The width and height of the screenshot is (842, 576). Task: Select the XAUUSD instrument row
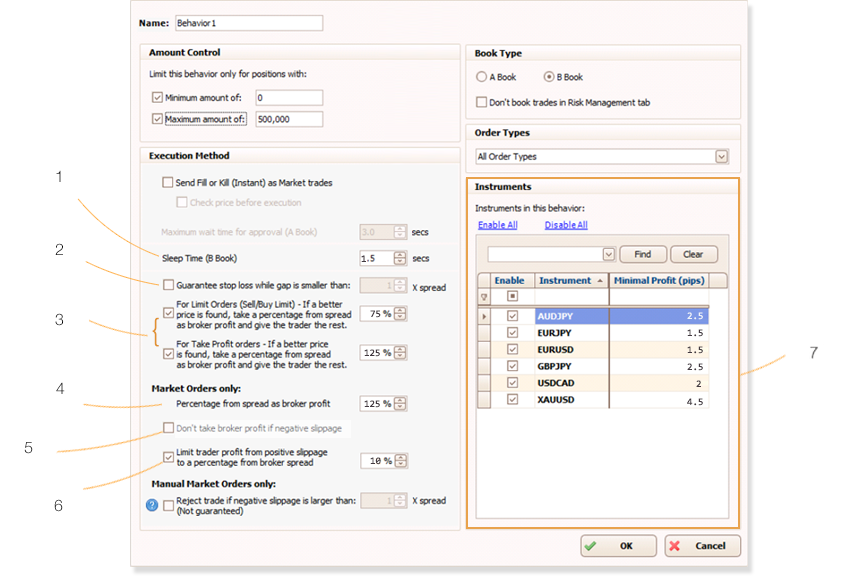tap(570, 400)
